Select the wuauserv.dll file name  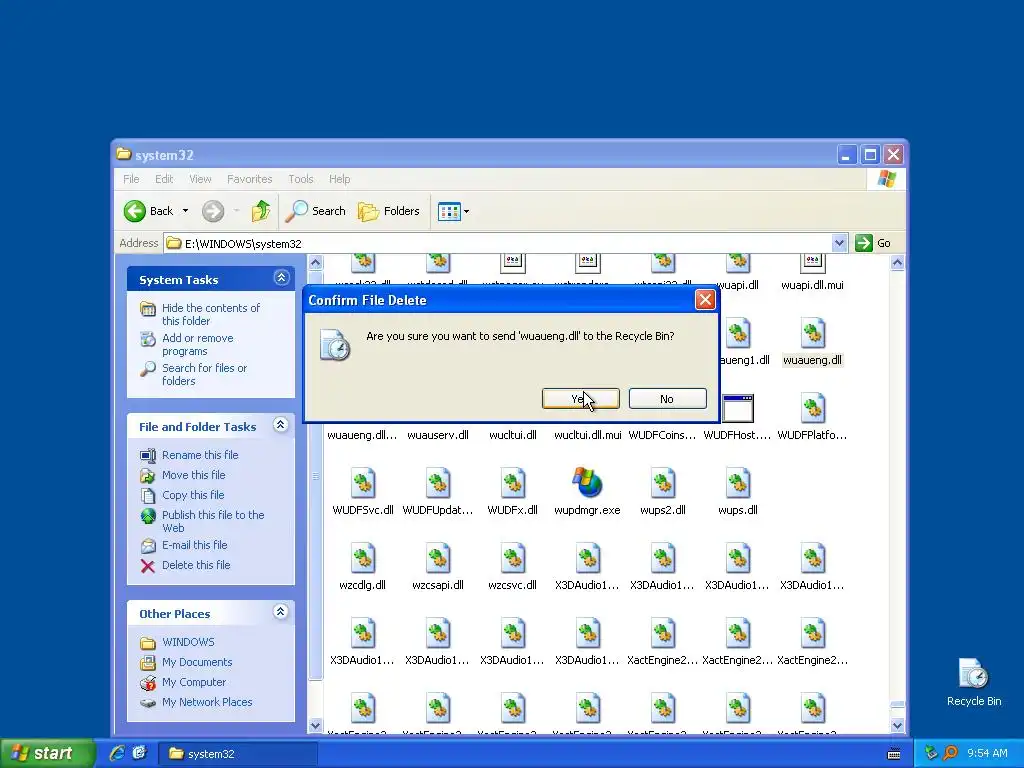click(x=438, y=435)
